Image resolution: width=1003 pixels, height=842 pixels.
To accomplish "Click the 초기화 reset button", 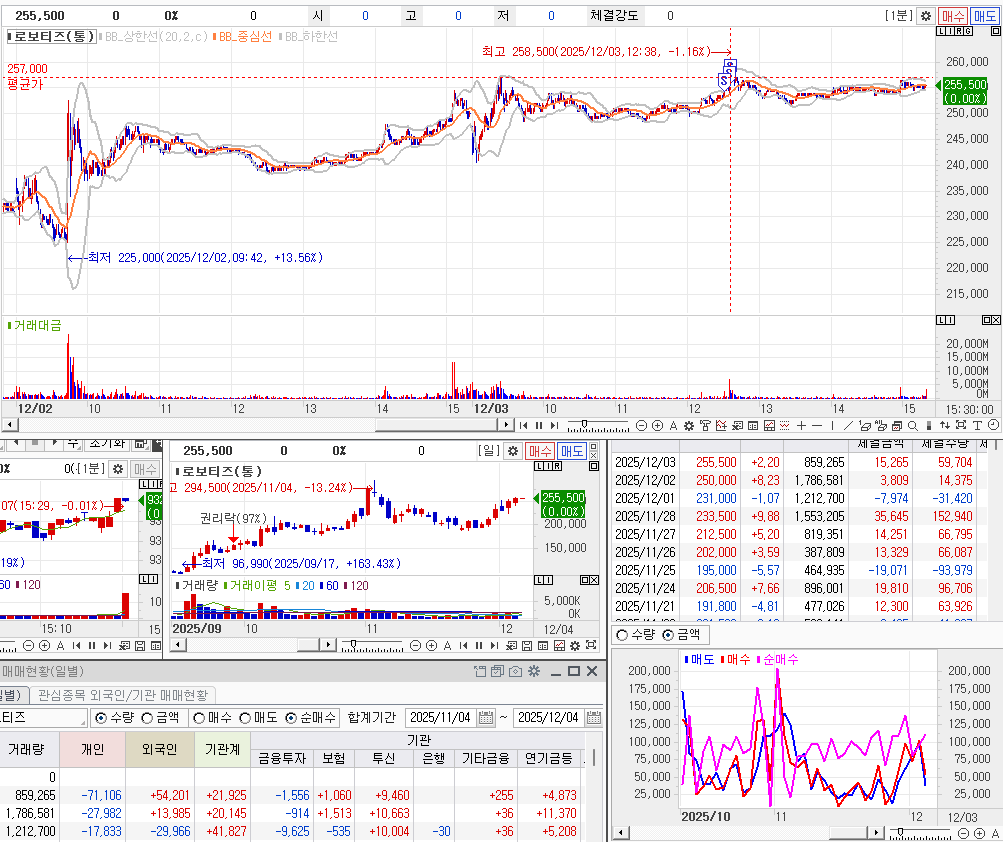I will pos(108,443).
